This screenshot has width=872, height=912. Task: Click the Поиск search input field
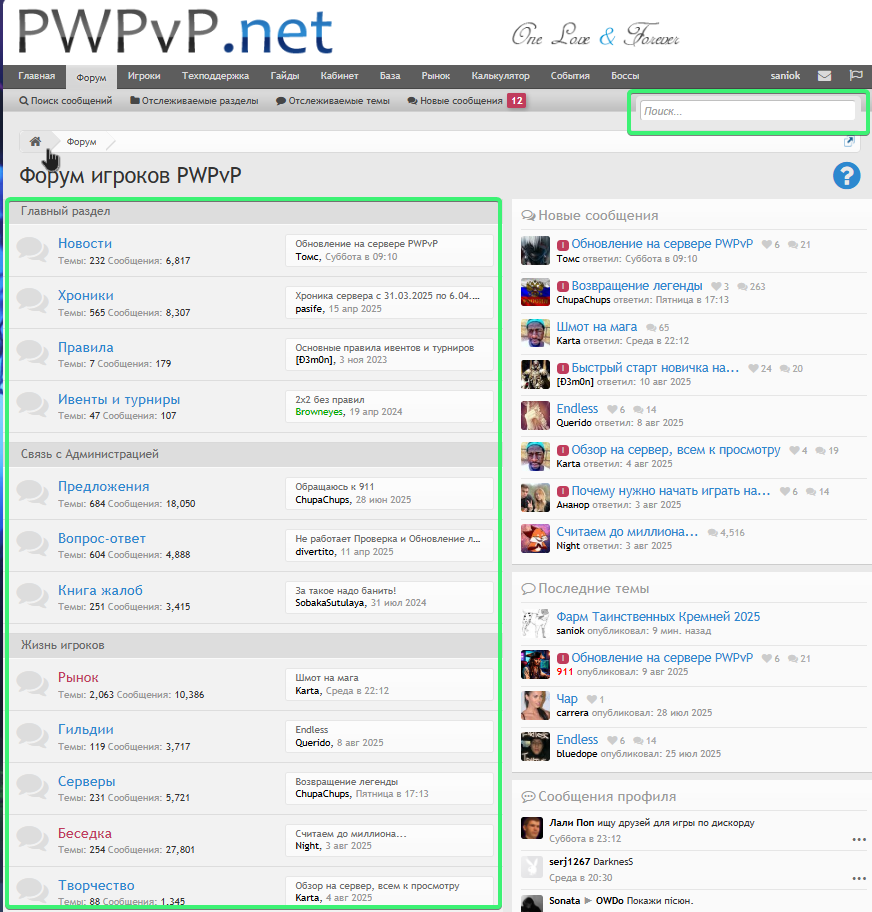tap(747, 111)
